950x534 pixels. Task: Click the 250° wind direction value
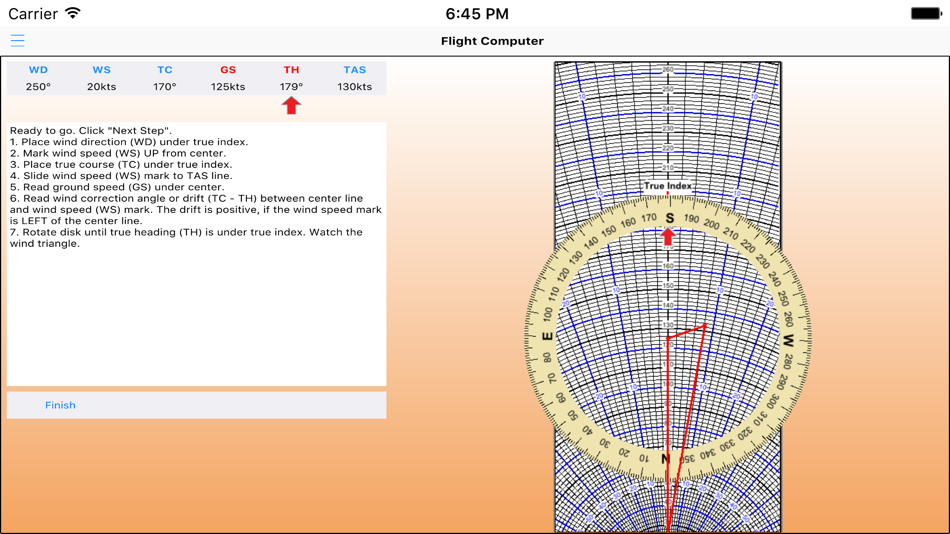(38, 87)
